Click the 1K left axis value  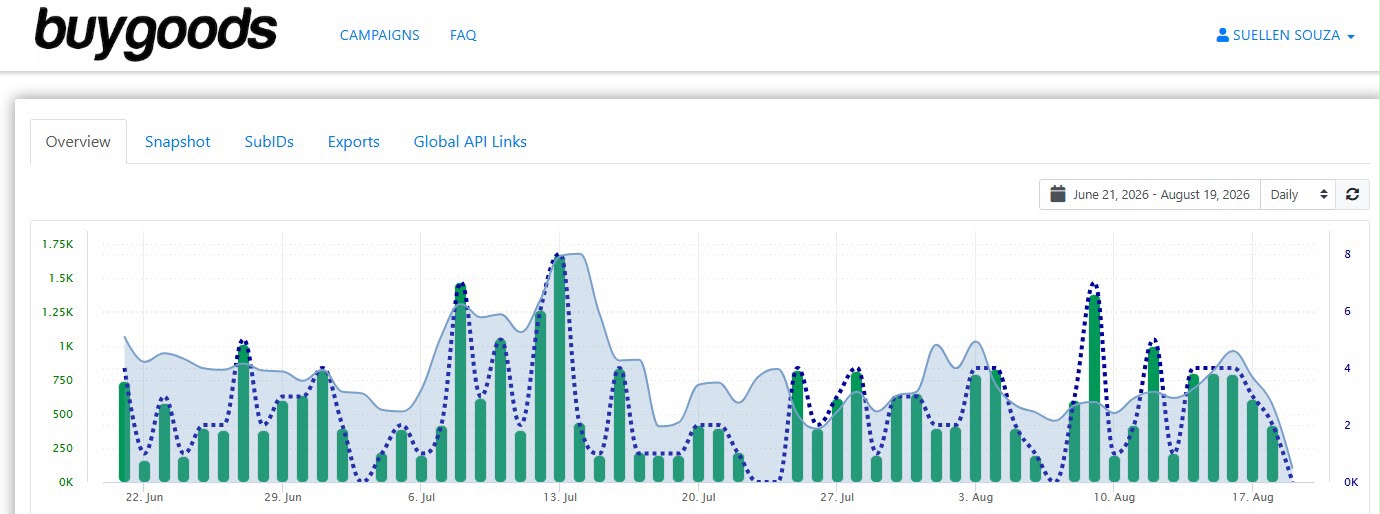point(65,346)
